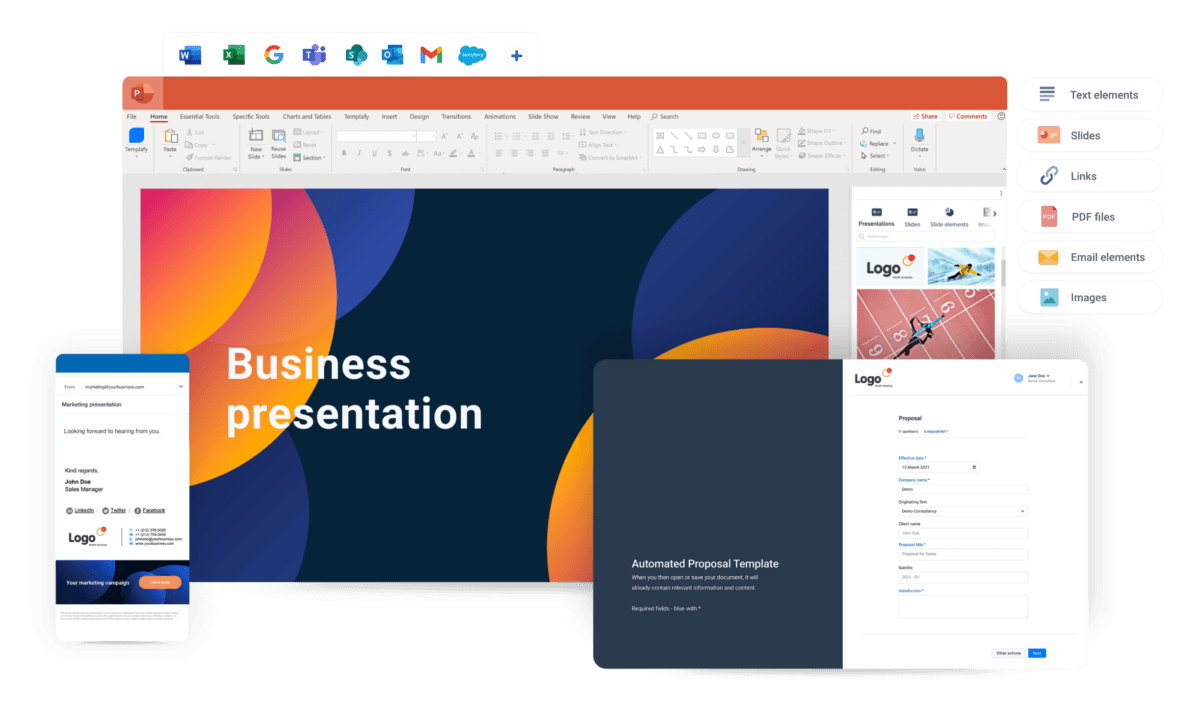
Task: Click Find in the Editing group
Action: (869, 132)
